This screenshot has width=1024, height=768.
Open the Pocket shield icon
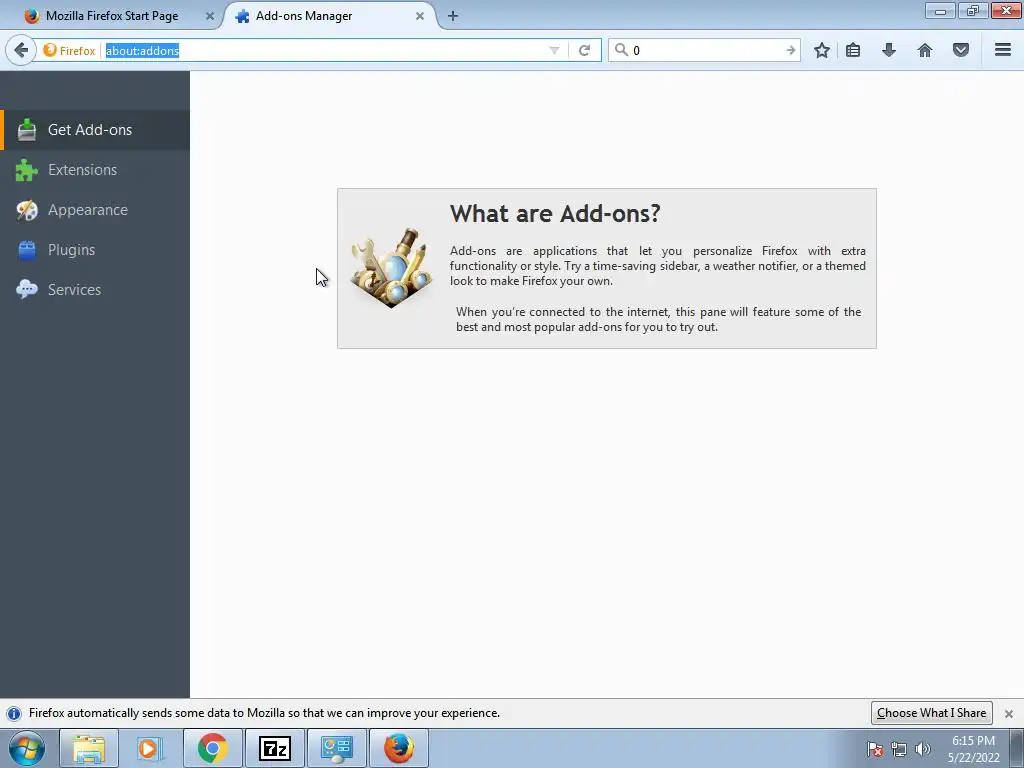click(x=961, y=50)
